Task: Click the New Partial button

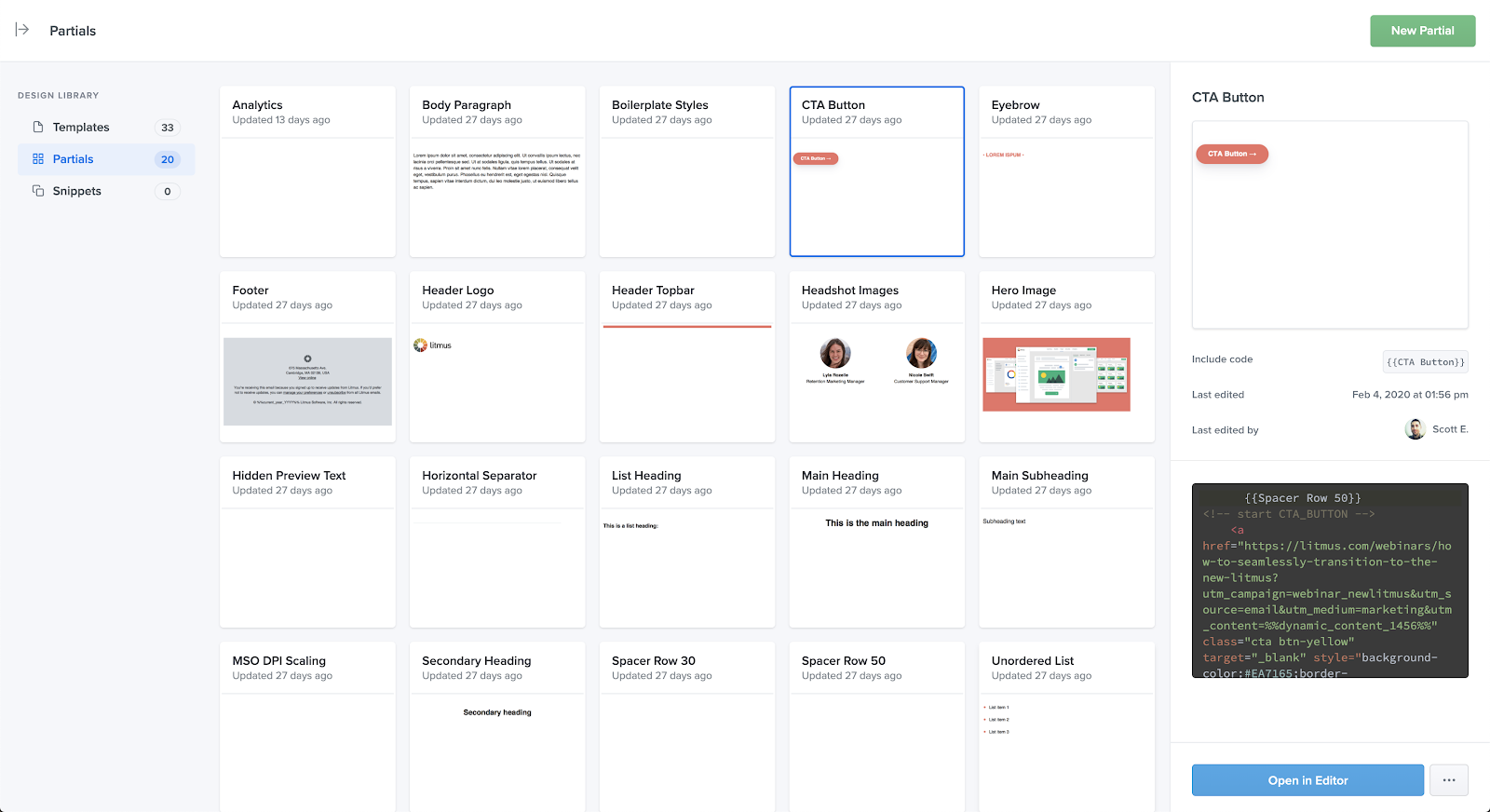Action: [1422, 31]
